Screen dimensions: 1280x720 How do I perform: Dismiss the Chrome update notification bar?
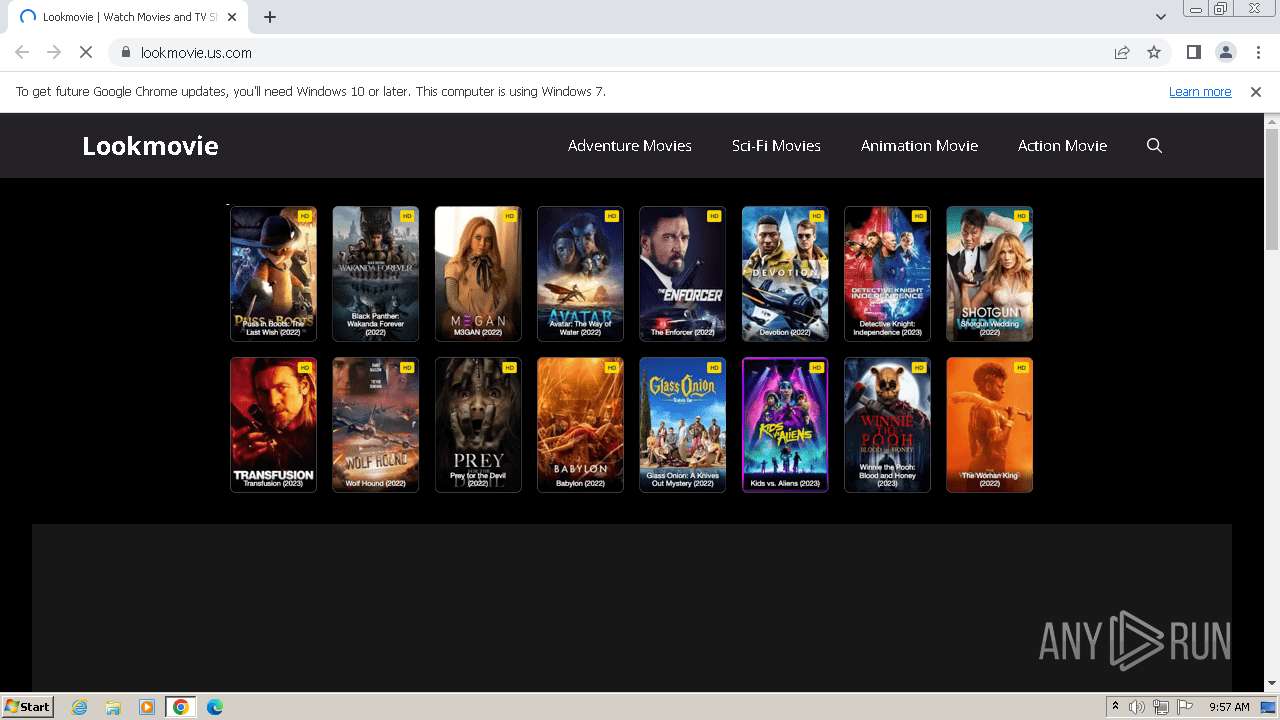tap(1256, 92)
